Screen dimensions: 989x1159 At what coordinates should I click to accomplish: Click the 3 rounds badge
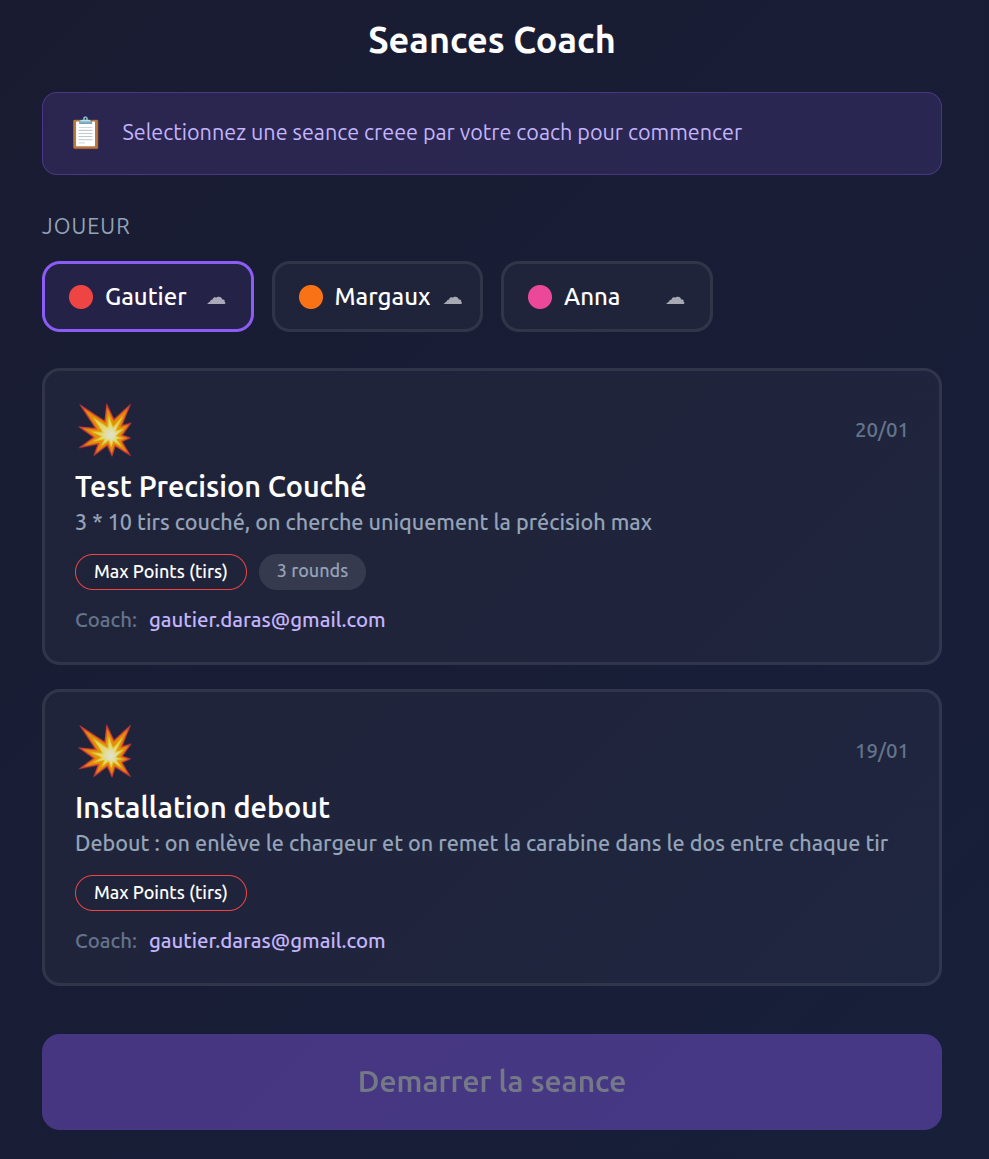[x=312, y=572]
